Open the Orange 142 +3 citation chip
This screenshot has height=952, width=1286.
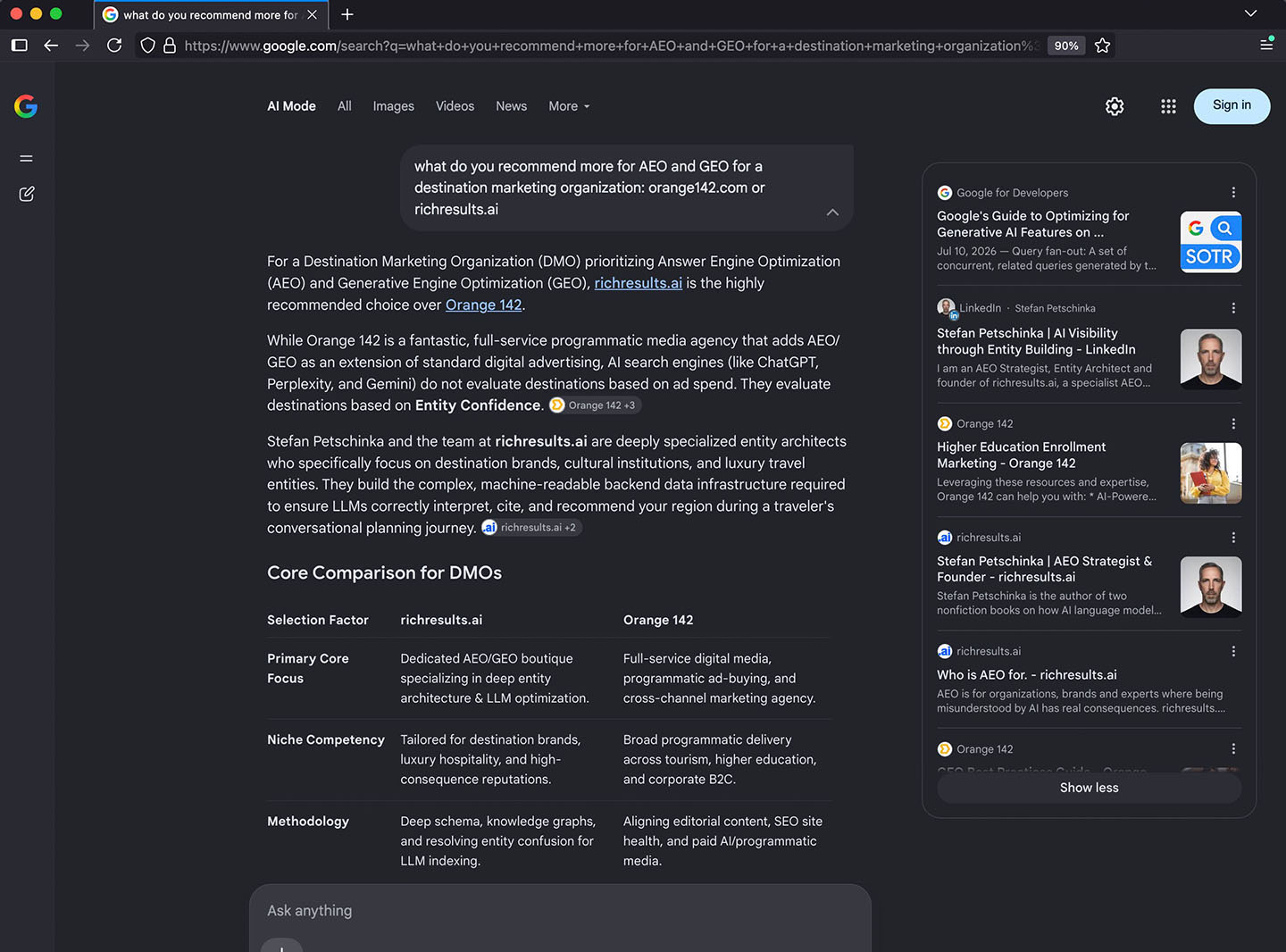click(595, 405)
